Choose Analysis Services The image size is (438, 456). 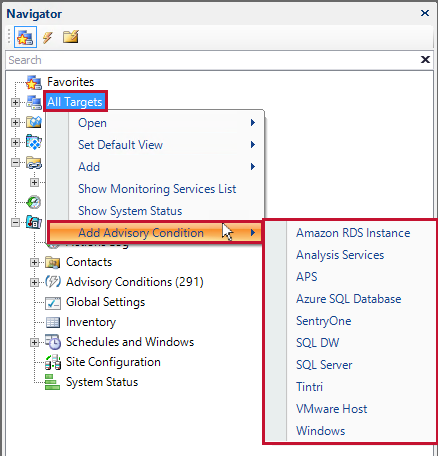click(340, 255)
